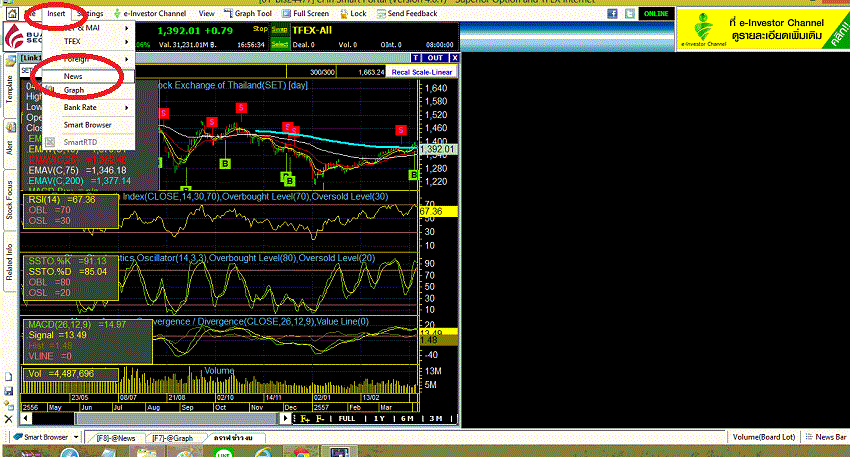850x457 pixels.
Task: Click the save disk icon in left sidebar
Action: 8,391
